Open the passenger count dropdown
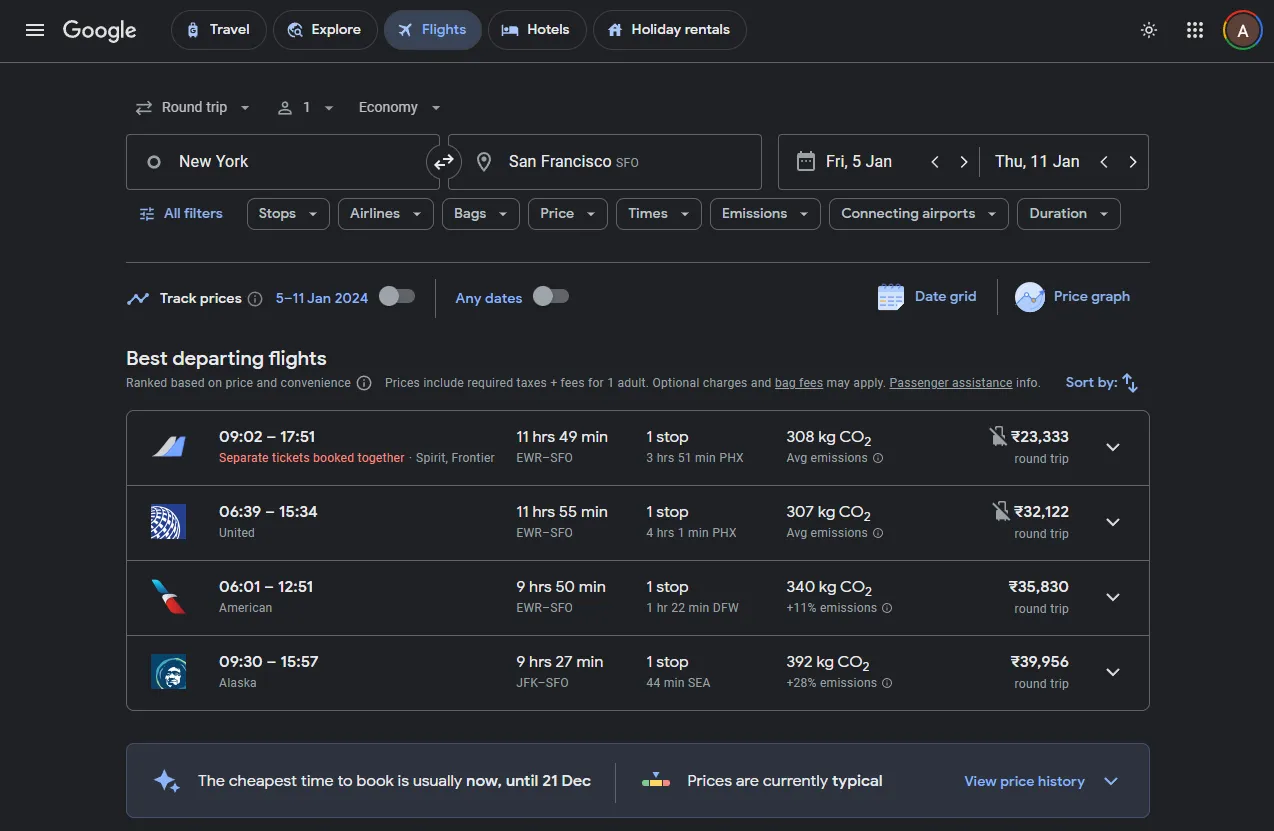The width and height of the screenshot is (1274, 831). coord(306,107)
